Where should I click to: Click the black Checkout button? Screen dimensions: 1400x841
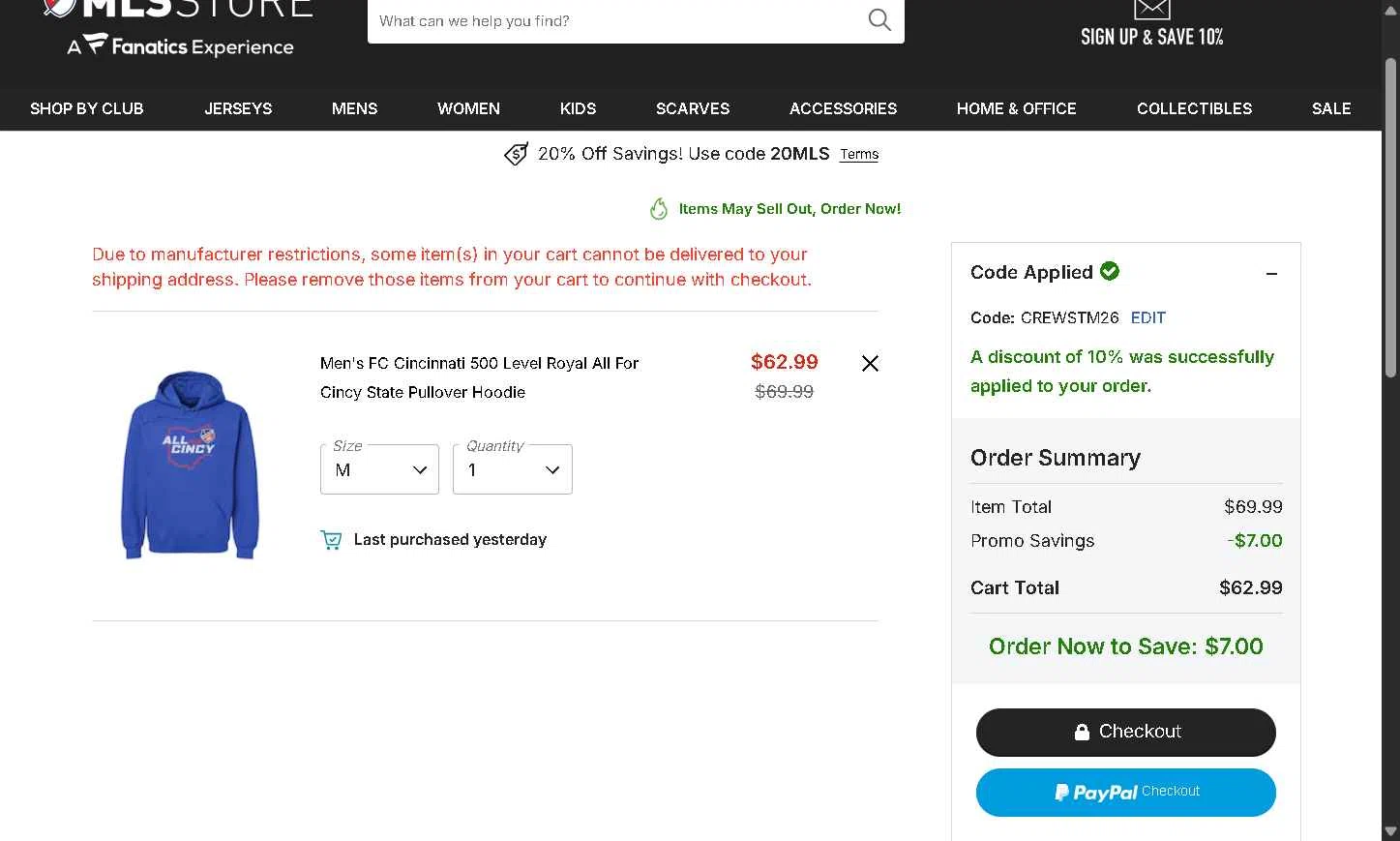coord(1125,732)
